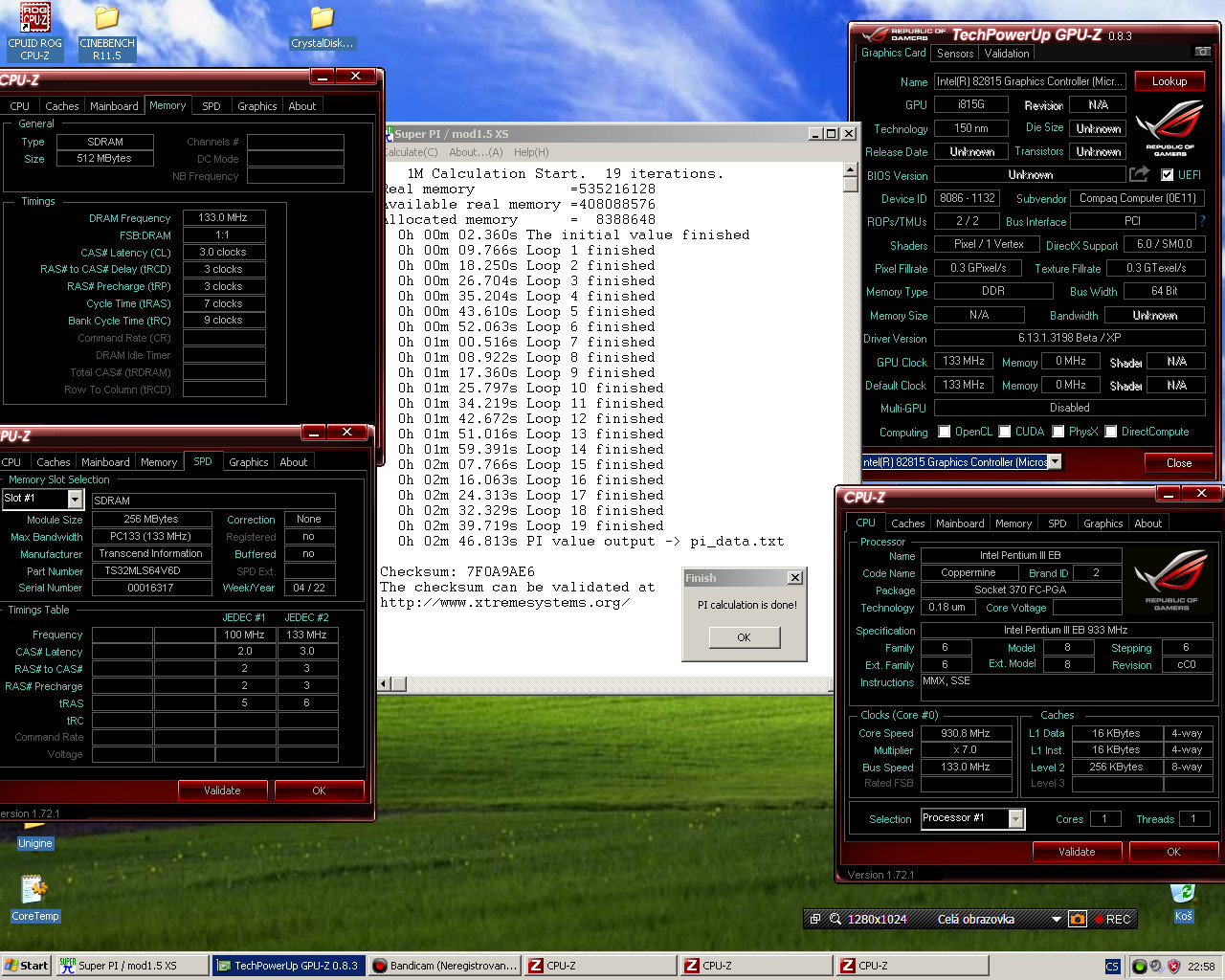Click the Bus Interface question mark in GPU-Z
The width and height of the screenshot is (1225, 980).
(x=1202, y=221)
